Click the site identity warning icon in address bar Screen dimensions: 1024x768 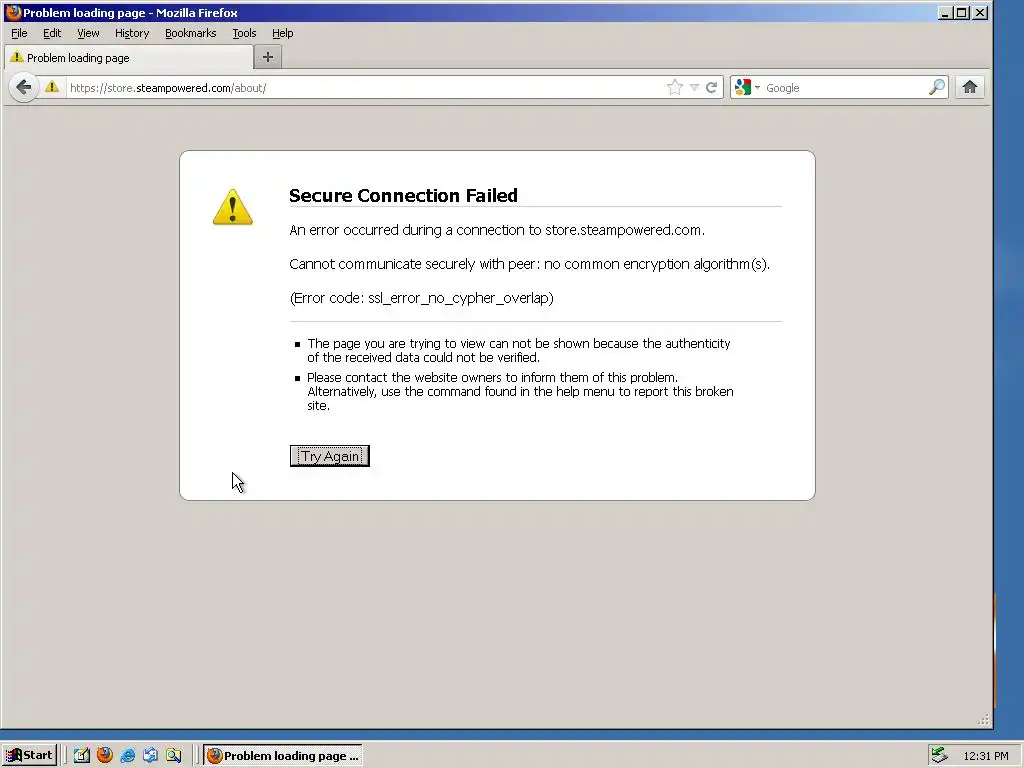pyautogui.click(x=52, y=87)
